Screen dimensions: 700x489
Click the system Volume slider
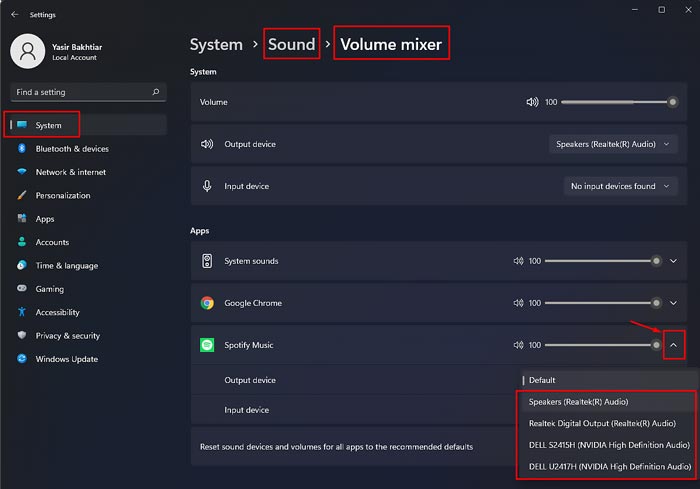pyautogui.click(x=619, y=102)
